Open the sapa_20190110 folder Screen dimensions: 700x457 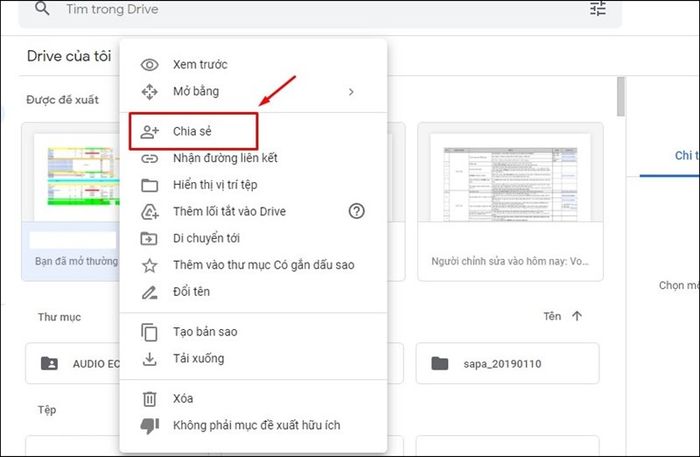pyautogui.click(x=508, y=363)
